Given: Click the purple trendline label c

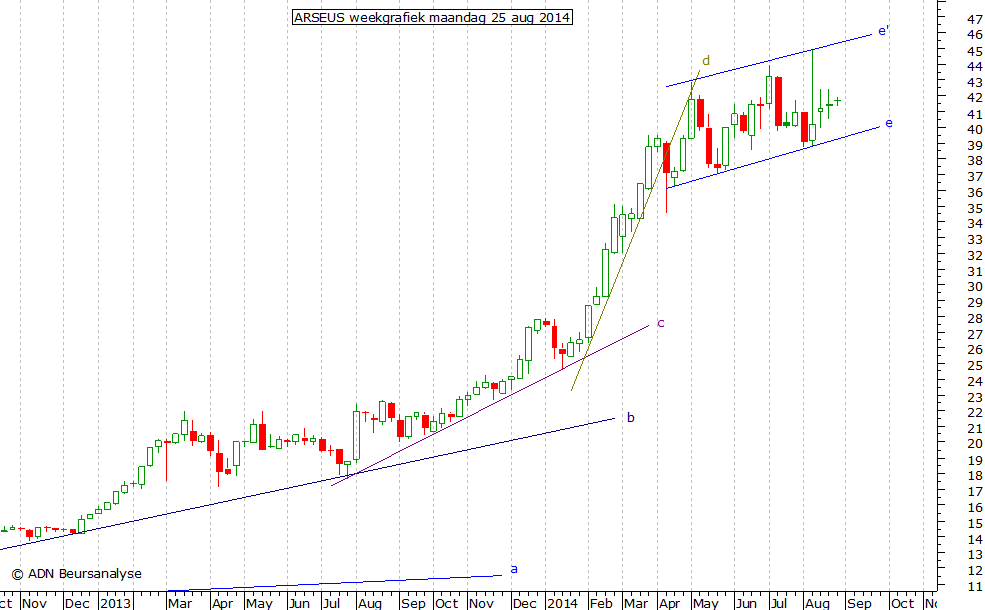Looking at the screenshot, I should tap(660, 323).
